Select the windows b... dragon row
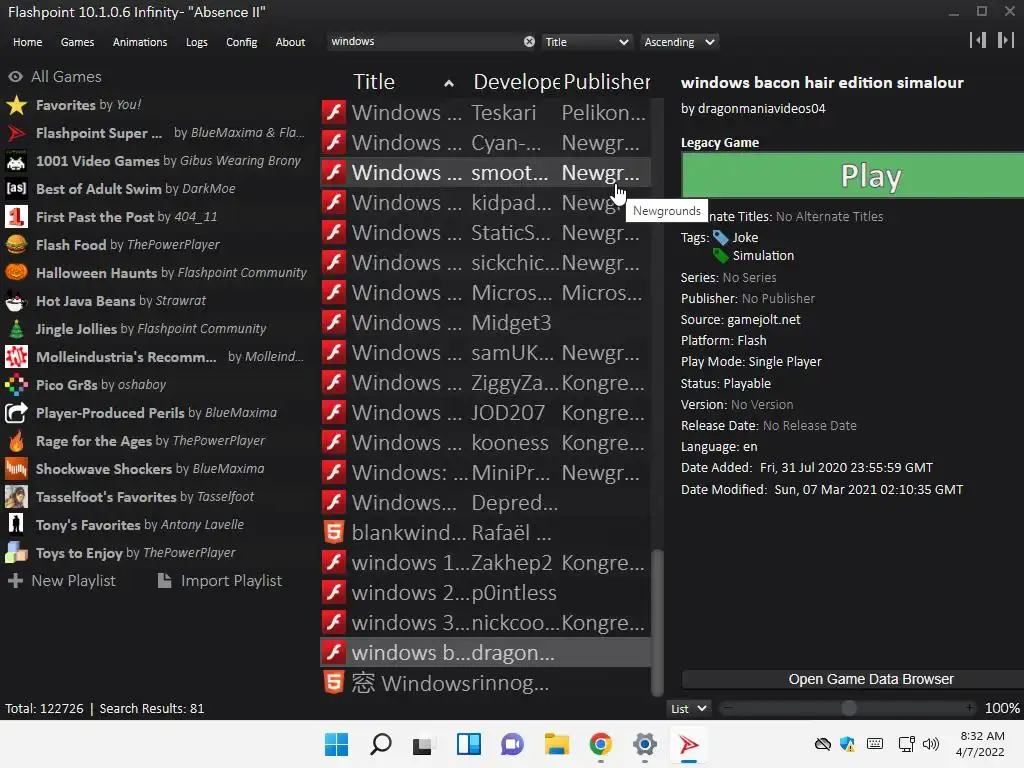1024x768 pixels. click(485, 653)
